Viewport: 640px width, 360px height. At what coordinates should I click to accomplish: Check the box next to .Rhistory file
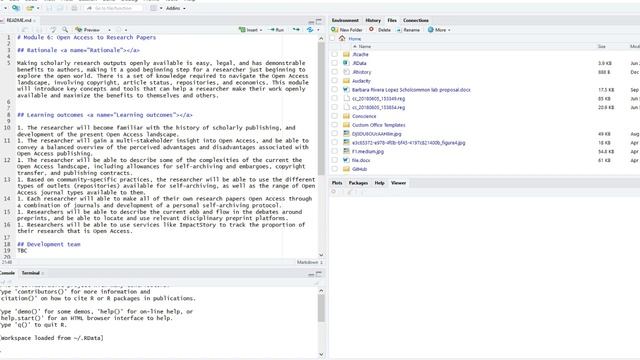[x=335, y=72]
